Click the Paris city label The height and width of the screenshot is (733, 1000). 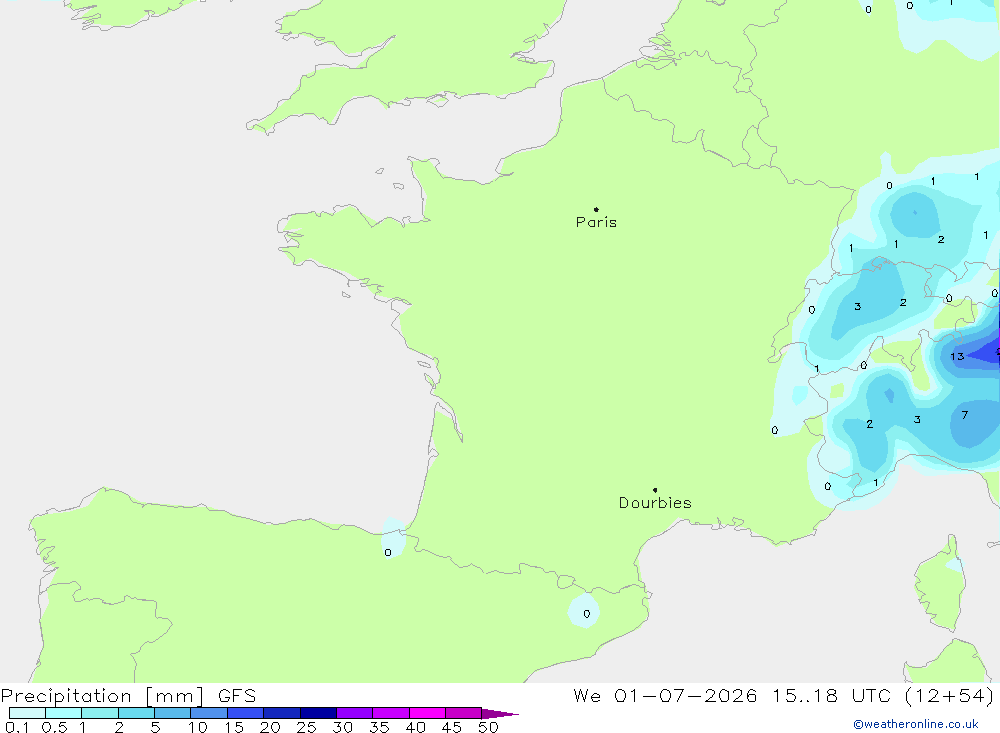(x=596, y=222)
